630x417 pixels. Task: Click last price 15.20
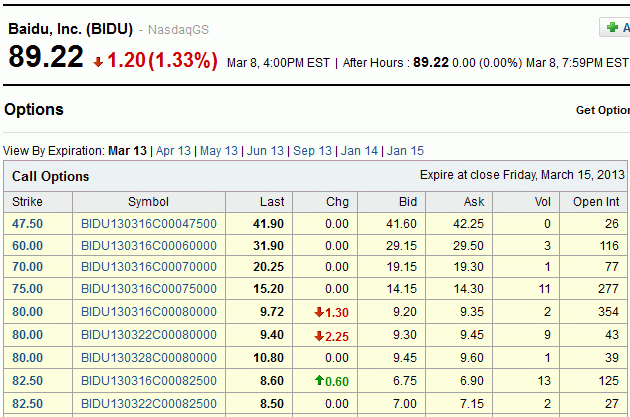pyautogui.click(x=268, y=288)
